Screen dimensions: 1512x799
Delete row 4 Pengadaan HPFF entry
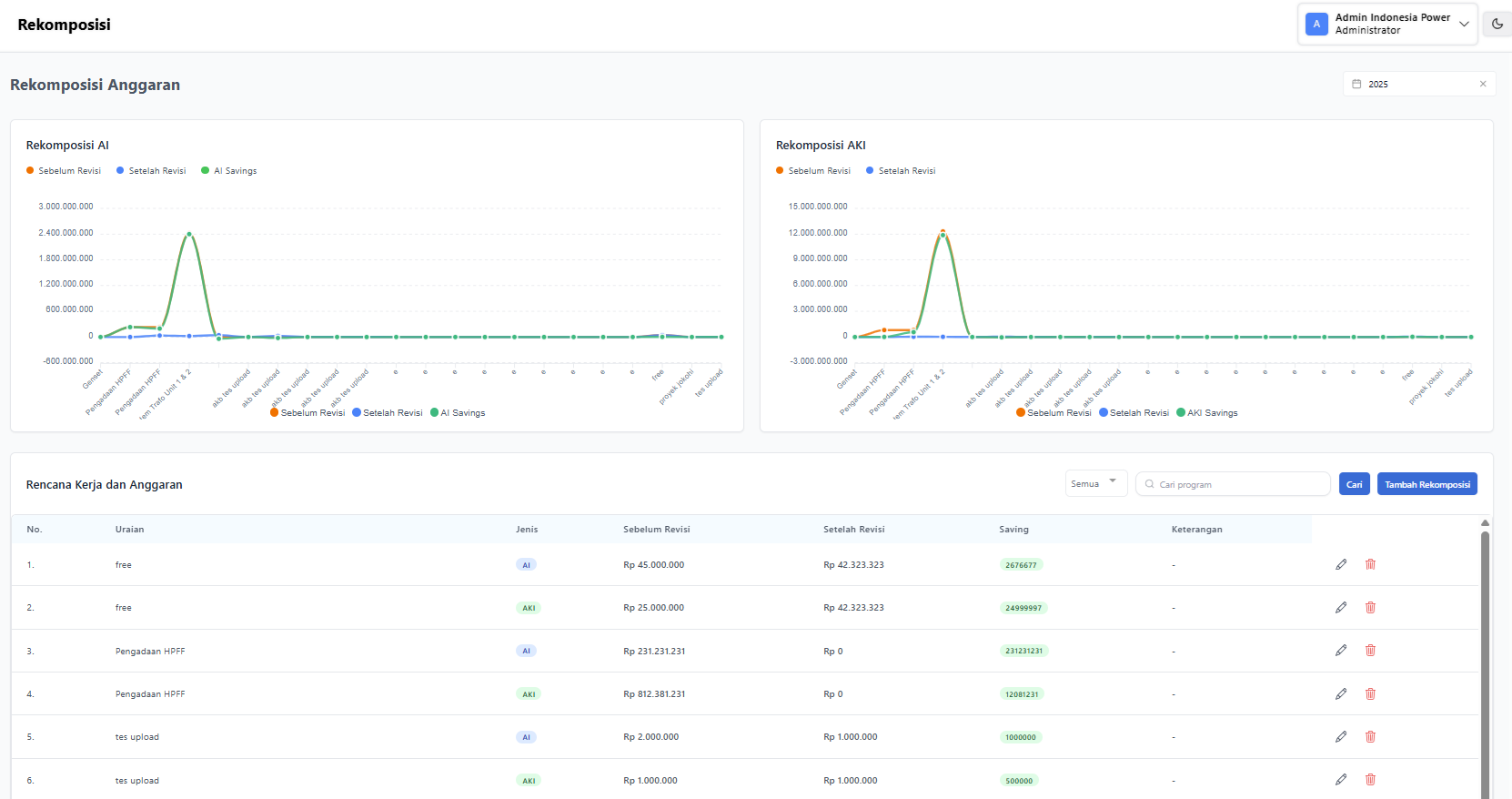pos(1370,693)
